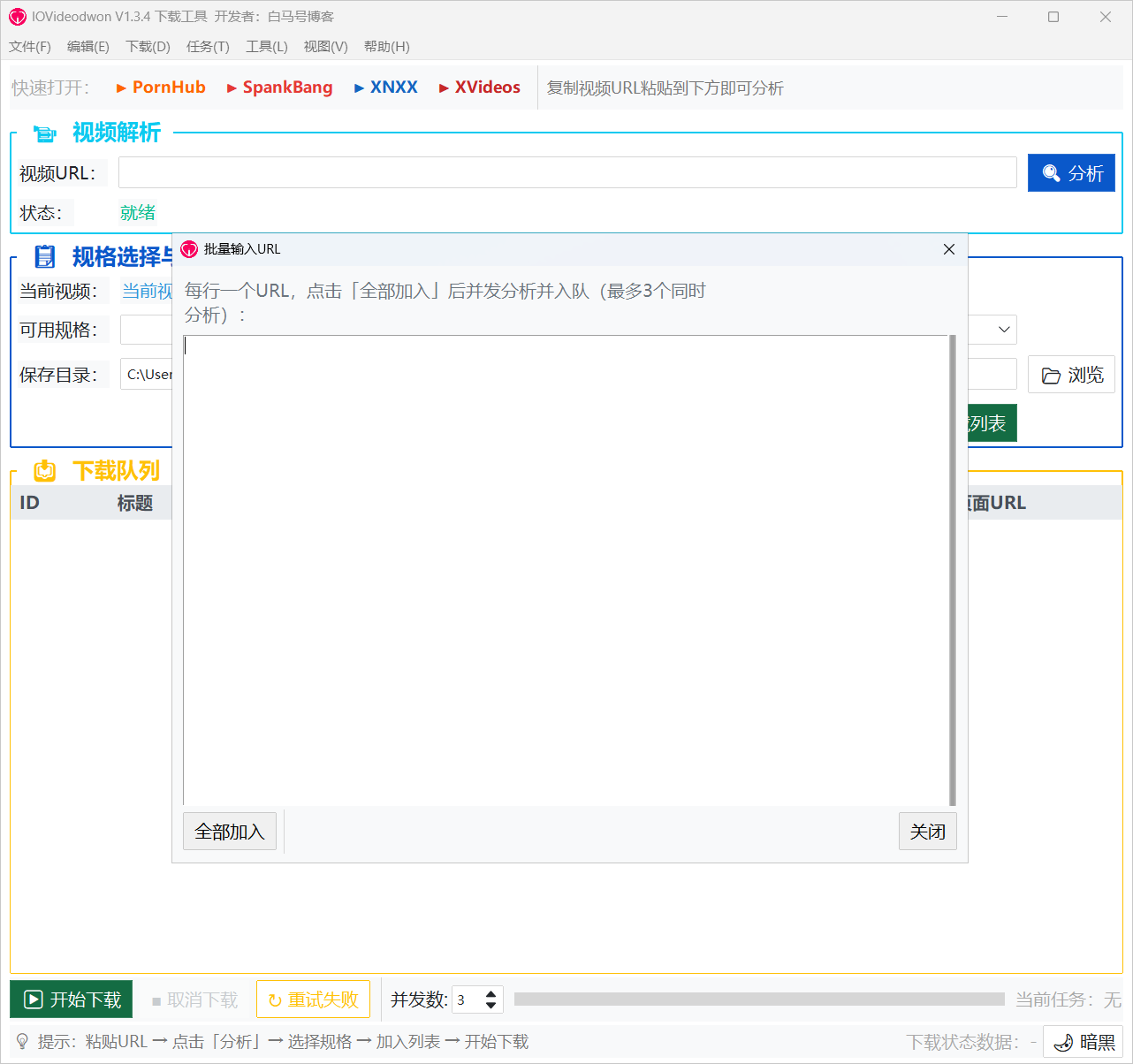
Task: Click the 规格选择 clipboard icon
Action: pyautogui.click(x=45, y=257)
